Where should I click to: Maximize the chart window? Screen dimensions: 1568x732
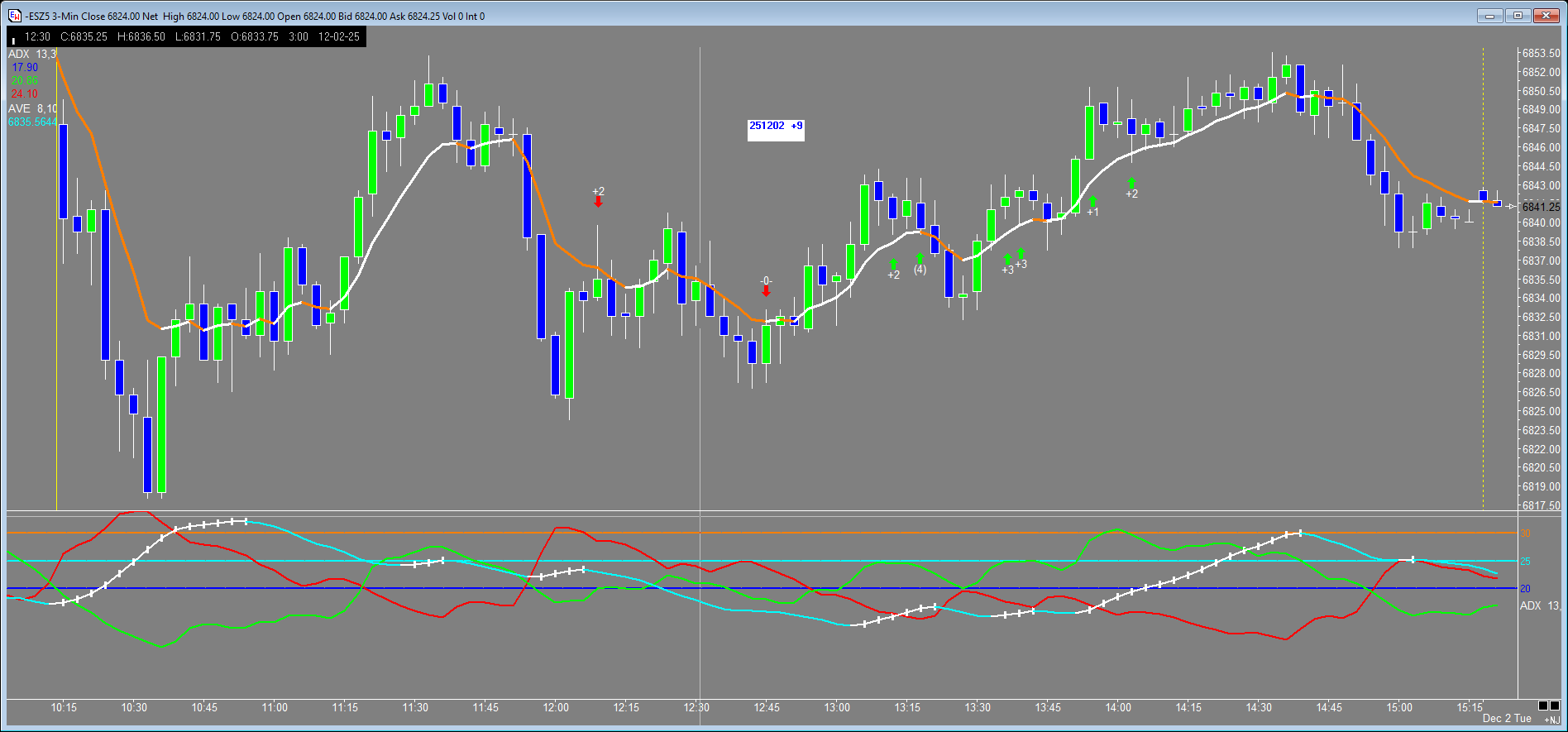tap(1518, 16)
